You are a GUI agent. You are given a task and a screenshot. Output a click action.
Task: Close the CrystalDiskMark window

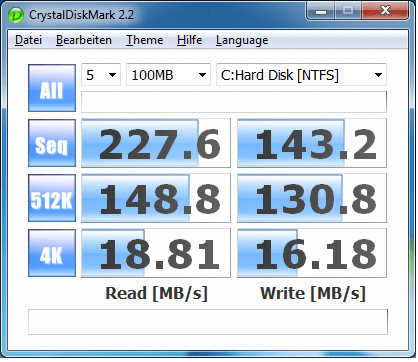pyautogui.click(x=385, y=11)
